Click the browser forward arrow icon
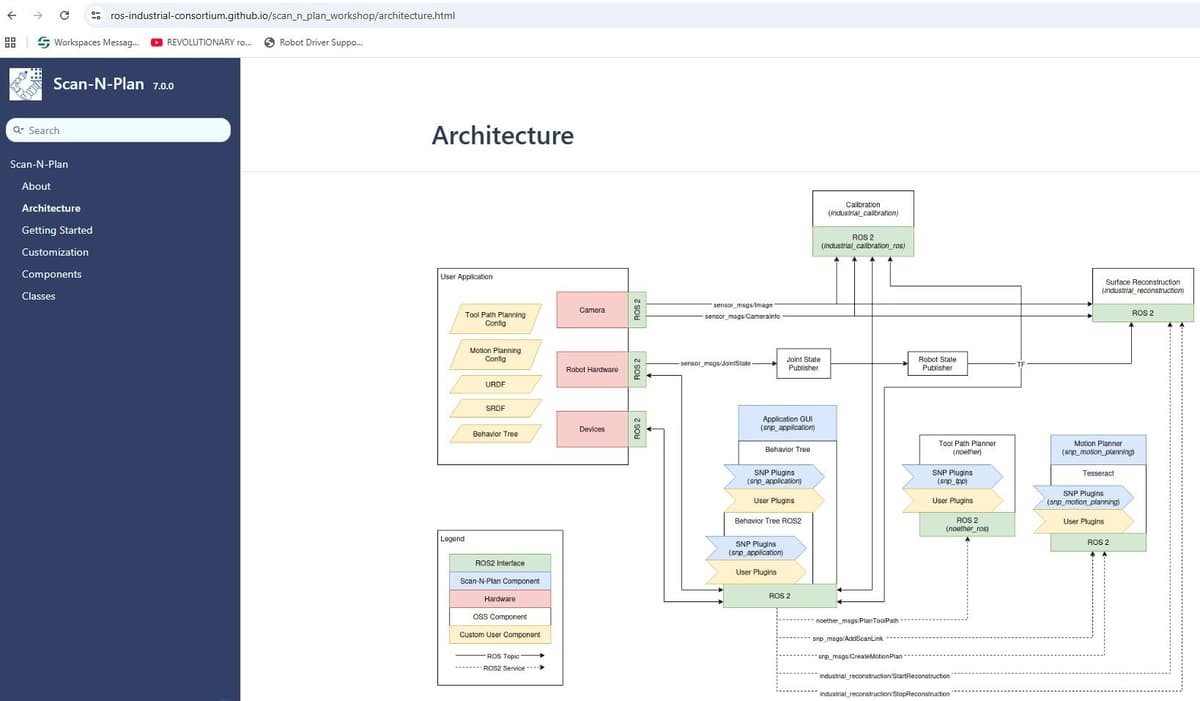Viewport: 1200px width, 701px height. tap(37, 15)
